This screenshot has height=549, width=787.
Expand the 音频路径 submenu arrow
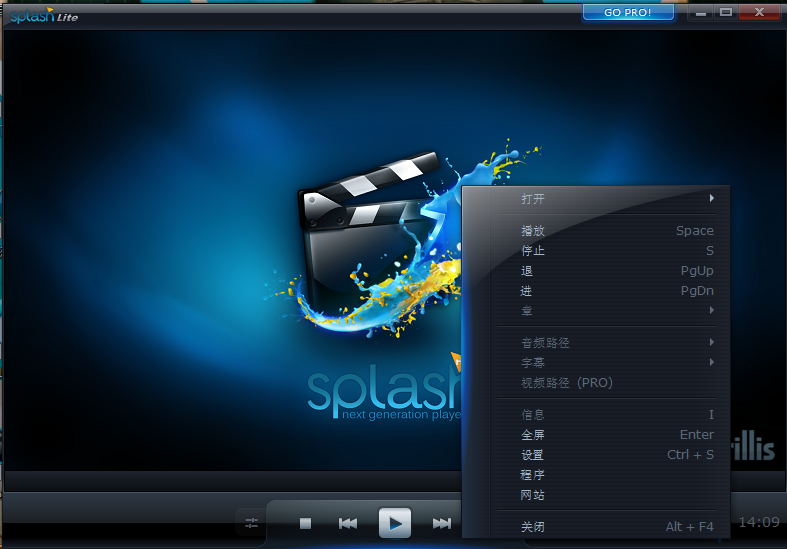712,342
